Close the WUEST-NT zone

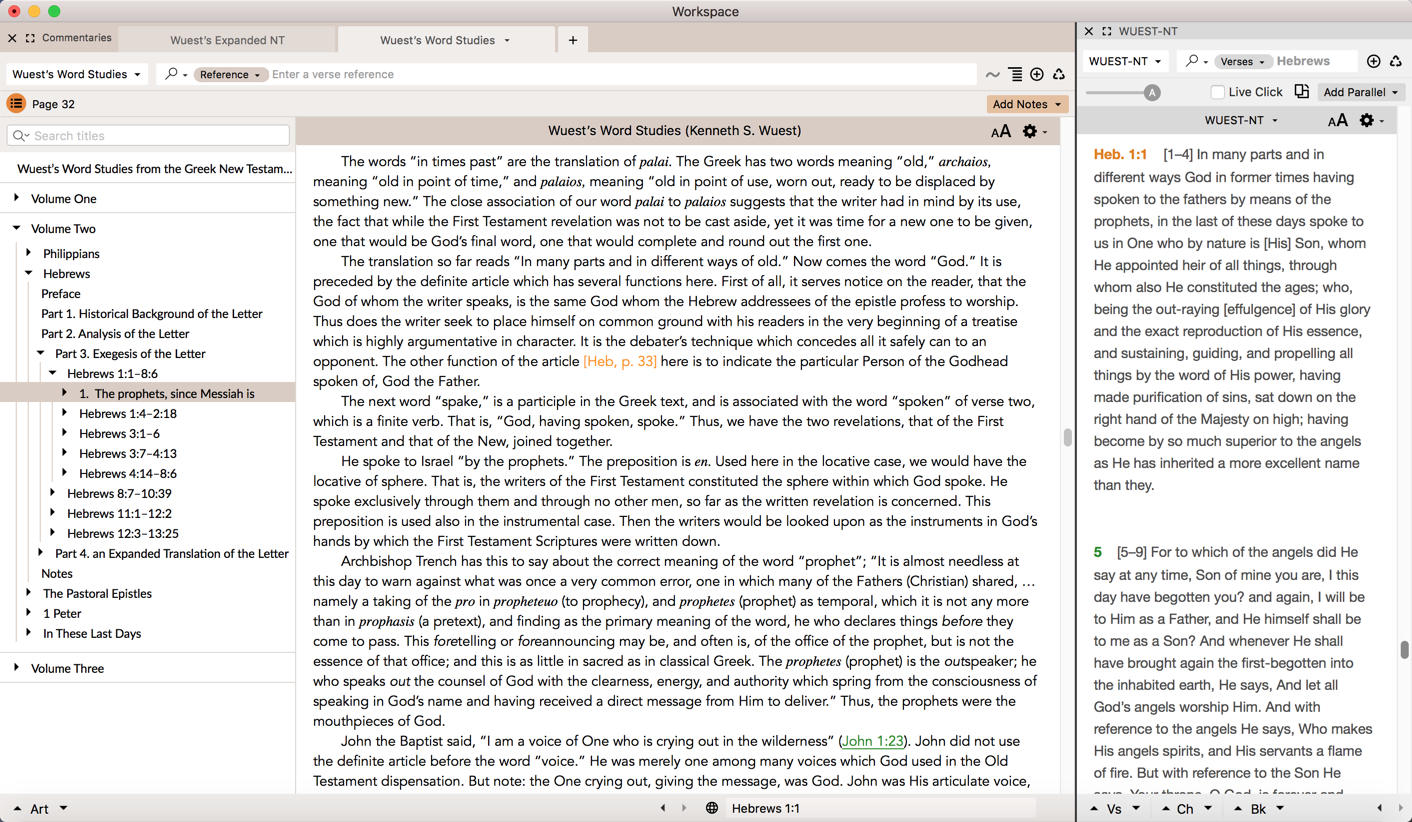coord(1089,31)
